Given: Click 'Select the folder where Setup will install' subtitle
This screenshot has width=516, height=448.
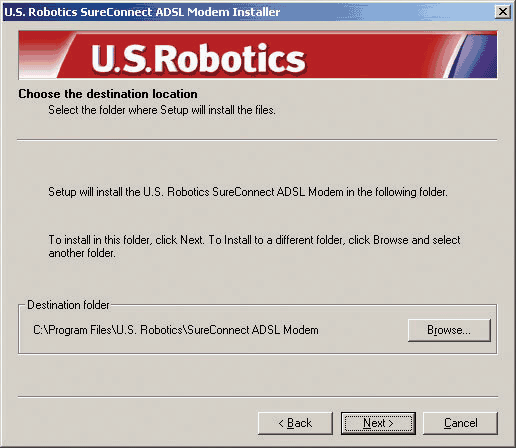Looking at the screenshot, I should pos(162,110).
